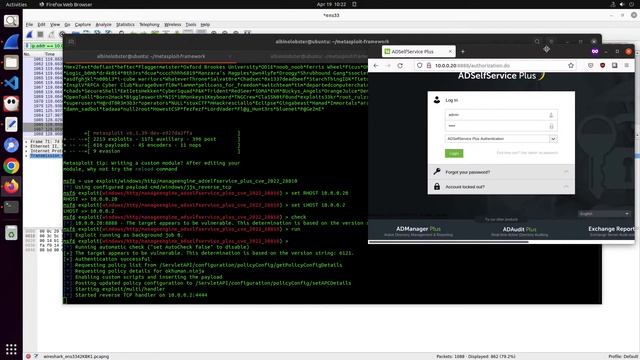Viewport: 640px width, 360px height.
Task: Expand Forgot your password section
Action: (501, 172)
